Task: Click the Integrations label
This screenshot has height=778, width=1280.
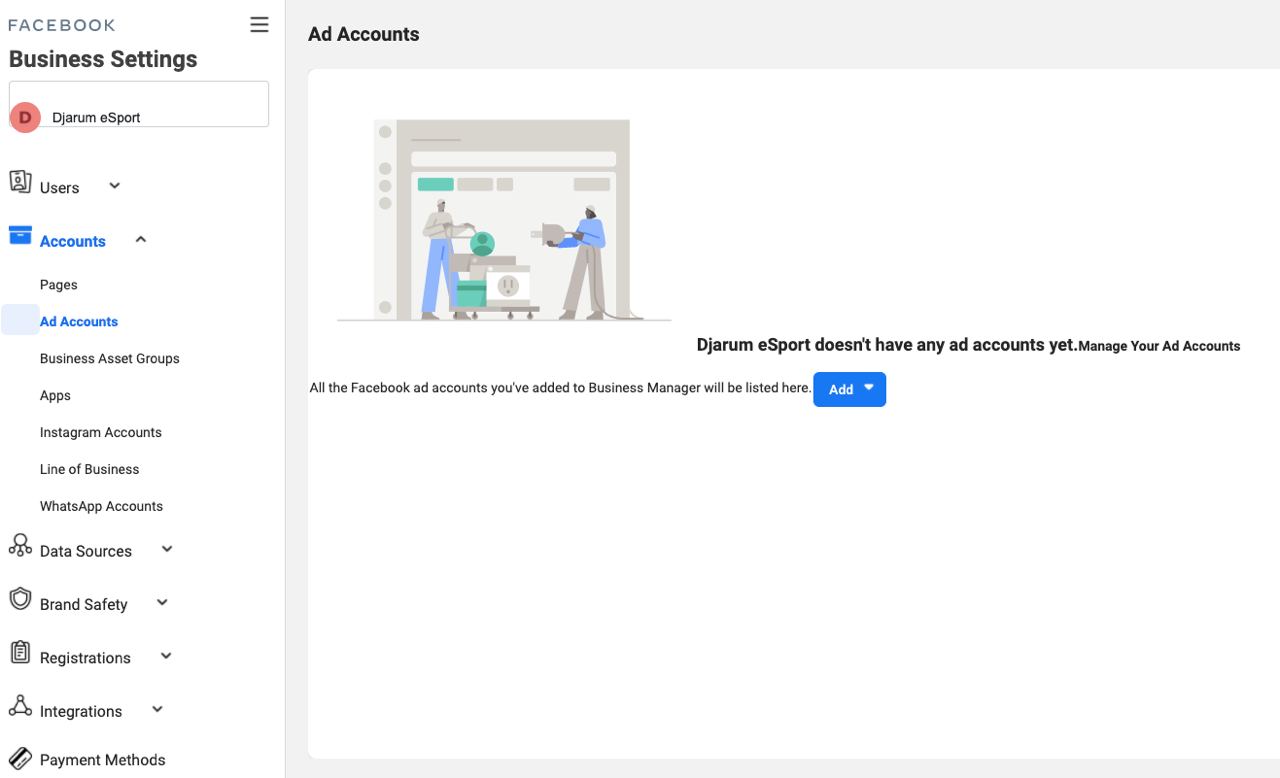Action: [81, 712]
